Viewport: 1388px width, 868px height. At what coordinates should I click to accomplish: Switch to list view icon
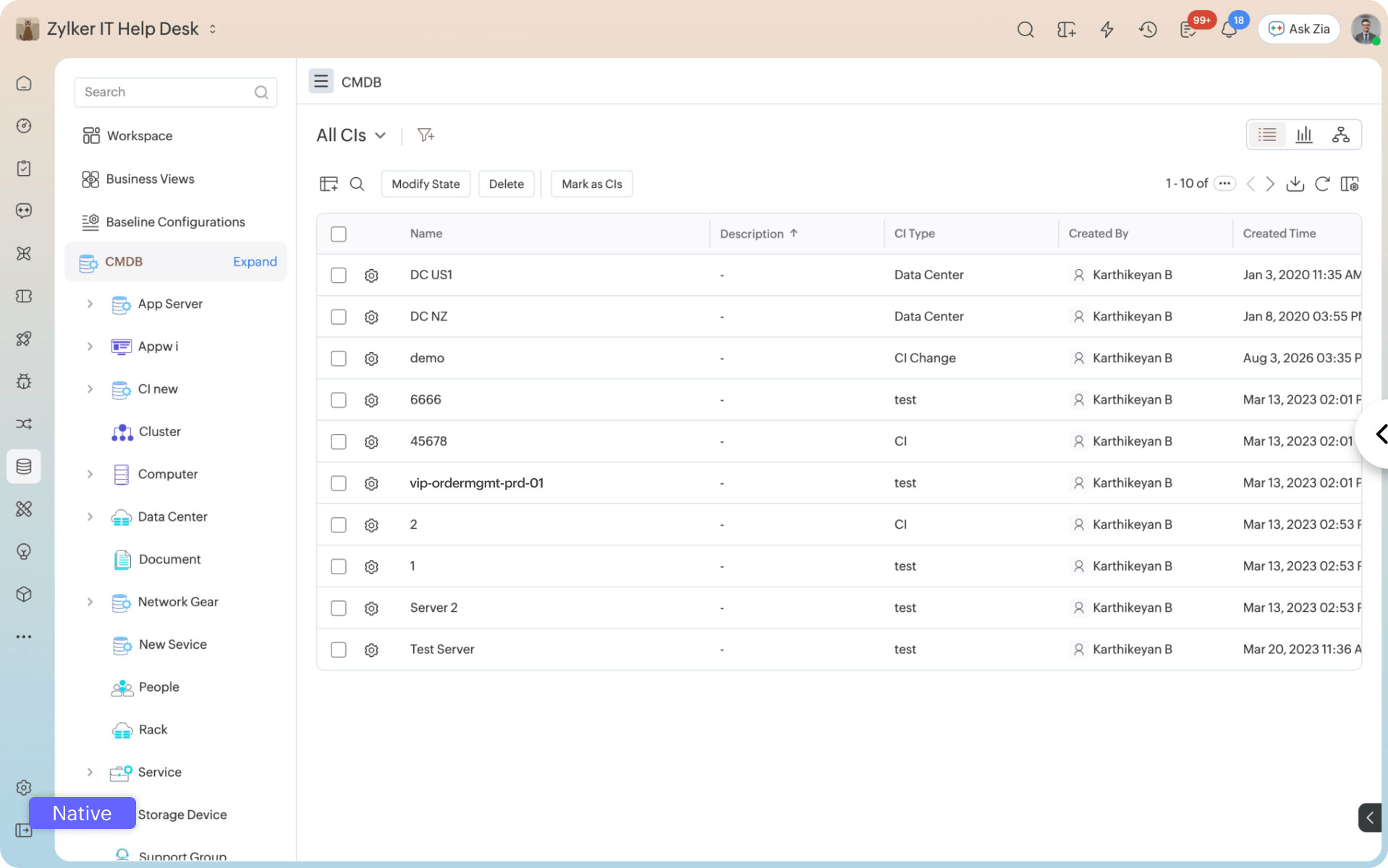point(1267,135)
